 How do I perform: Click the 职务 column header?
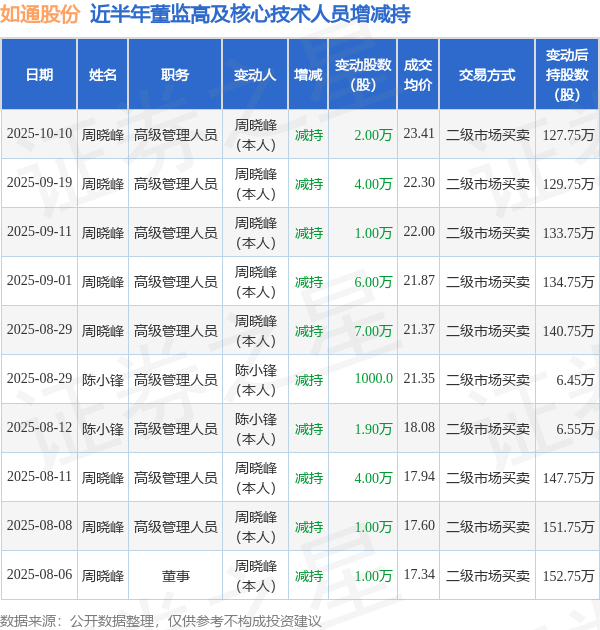(175, 75)
